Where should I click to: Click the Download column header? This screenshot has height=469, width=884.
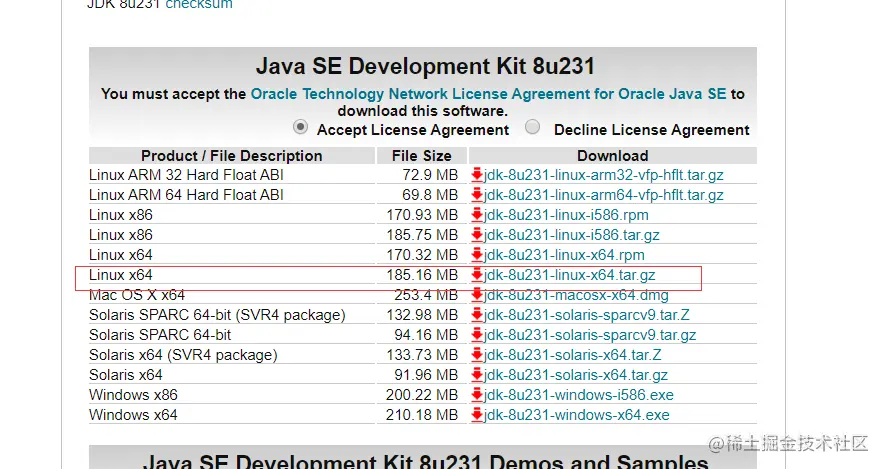tap(613, 156)
